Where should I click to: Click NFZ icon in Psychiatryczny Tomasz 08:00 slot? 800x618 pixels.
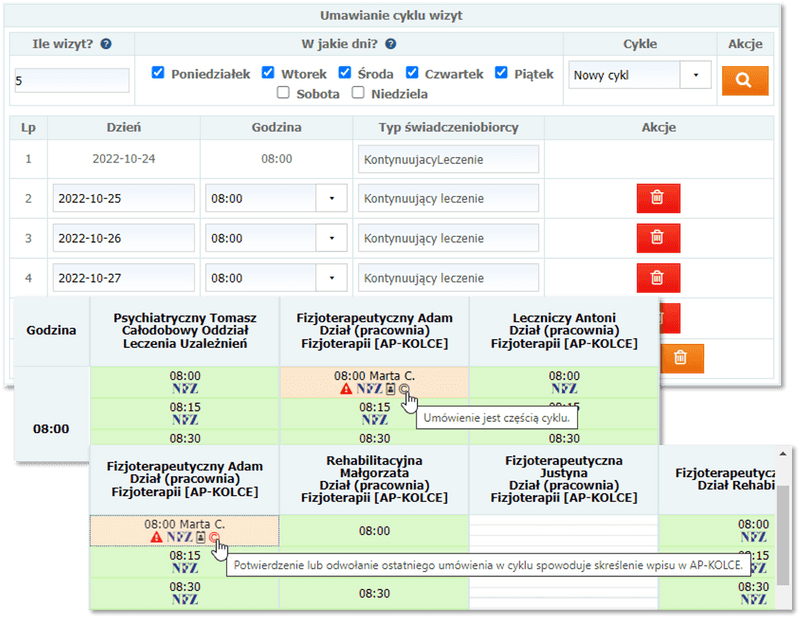[185, 389]
